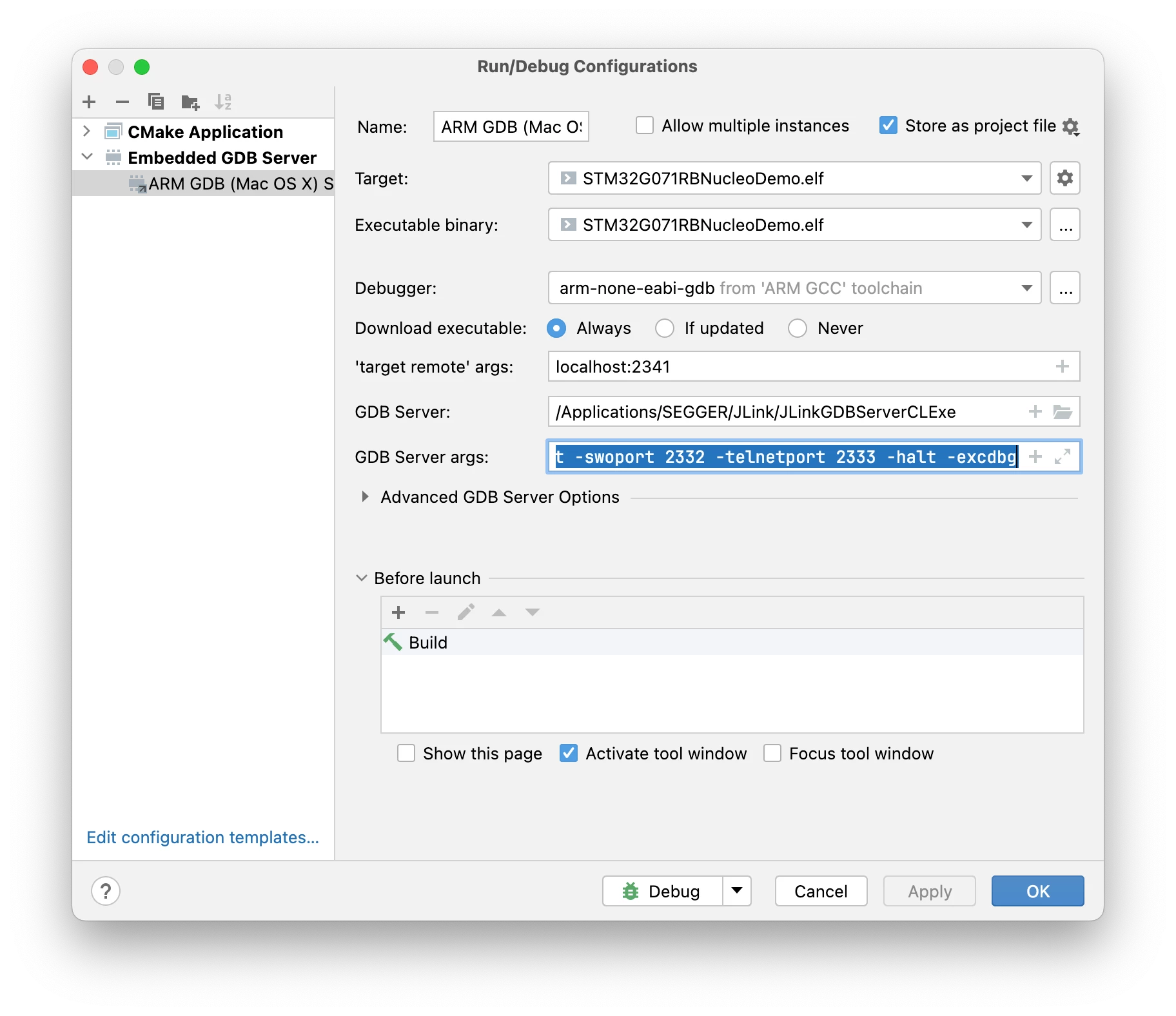The height and width of the screenshot is (1016, 1176).
Task: Create new configuration folder
Action: (190, 102)
